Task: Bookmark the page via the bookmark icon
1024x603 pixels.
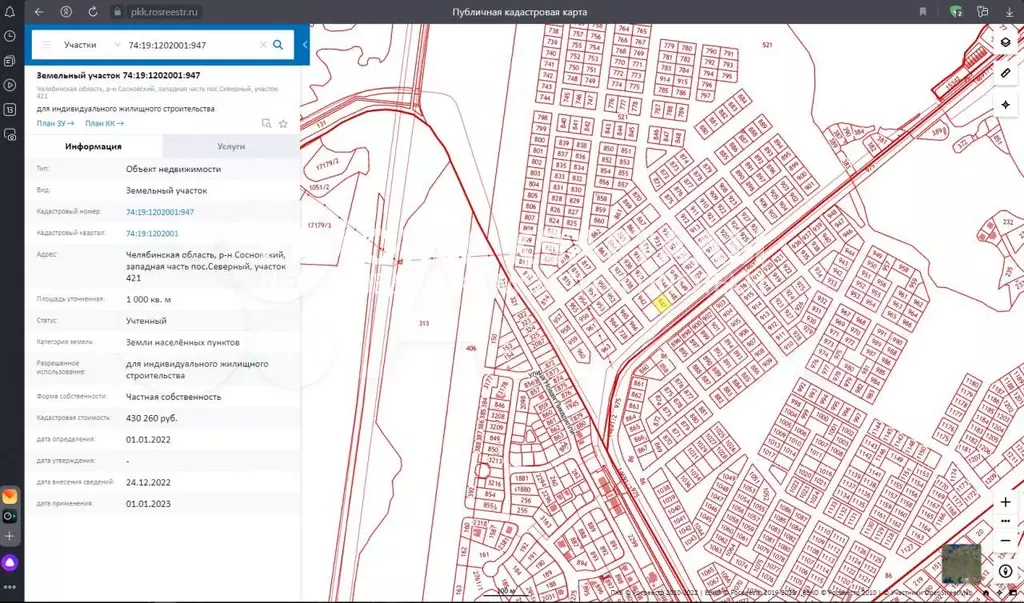Action: click(x=923, y=12)
